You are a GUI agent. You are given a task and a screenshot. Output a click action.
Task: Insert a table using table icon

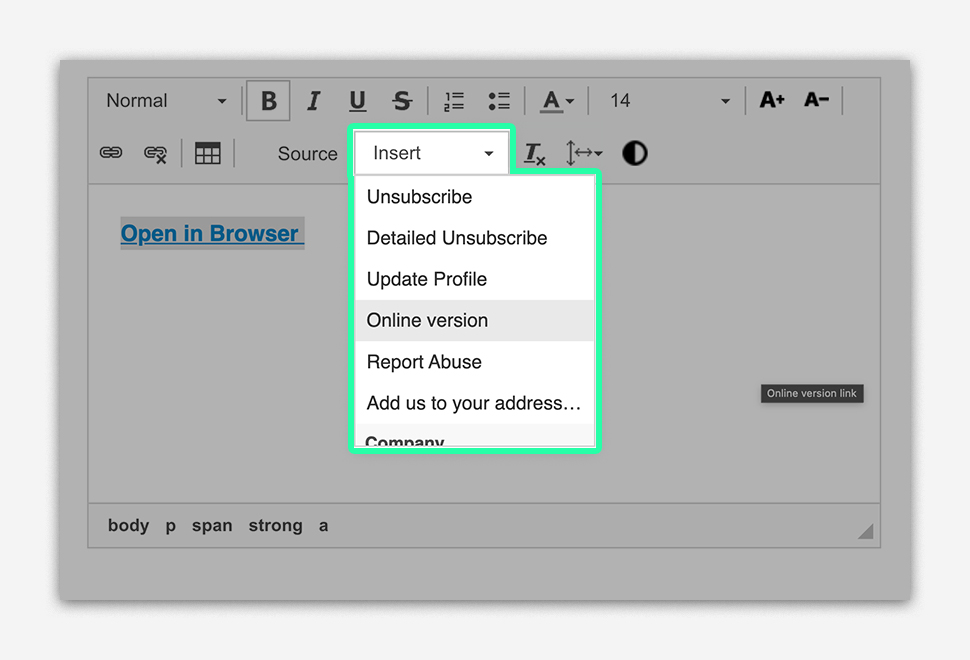coord(207,153)
